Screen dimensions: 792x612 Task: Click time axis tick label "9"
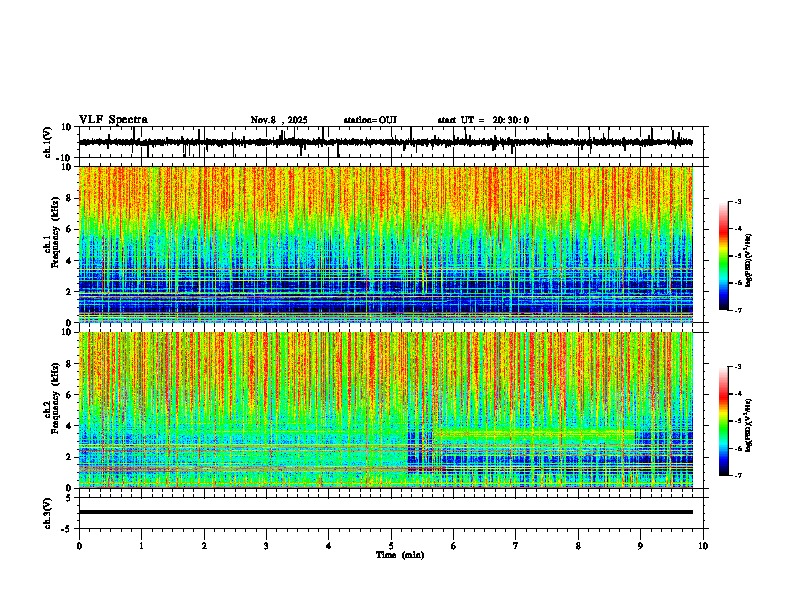click(x=640, y=546)
